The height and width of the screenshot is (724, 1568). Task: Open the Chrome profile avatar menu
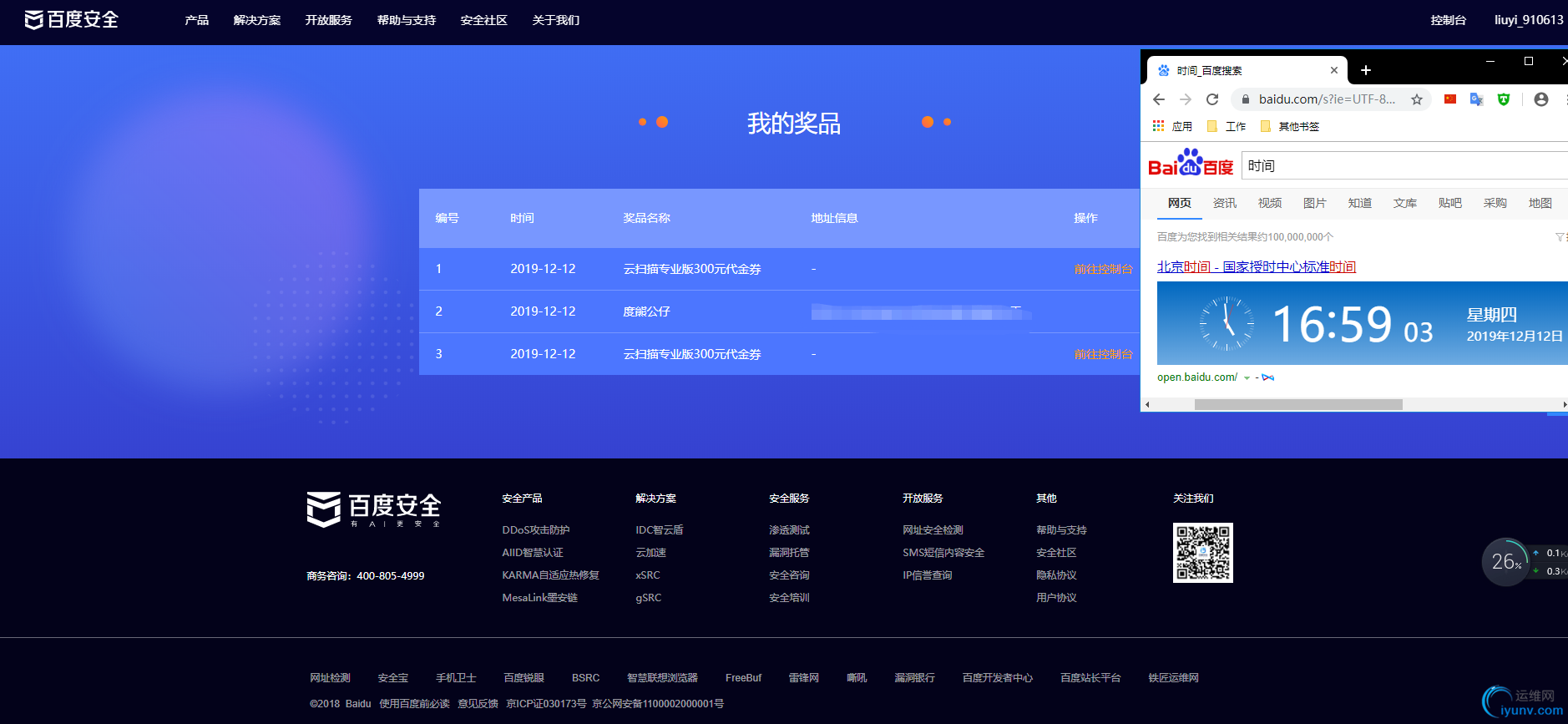1541,99
